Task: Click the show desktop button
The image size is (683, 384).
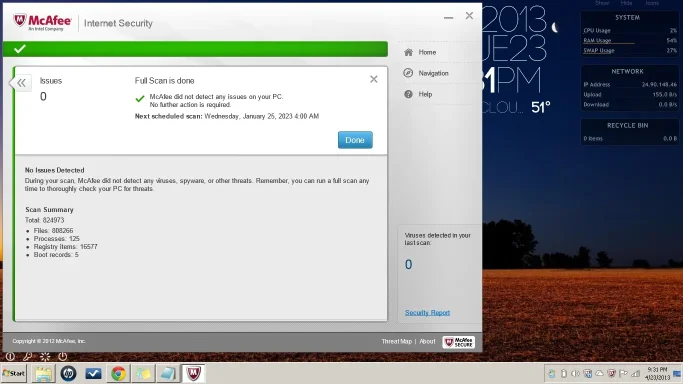Action: pyautogui.click(x=677, y=374)
